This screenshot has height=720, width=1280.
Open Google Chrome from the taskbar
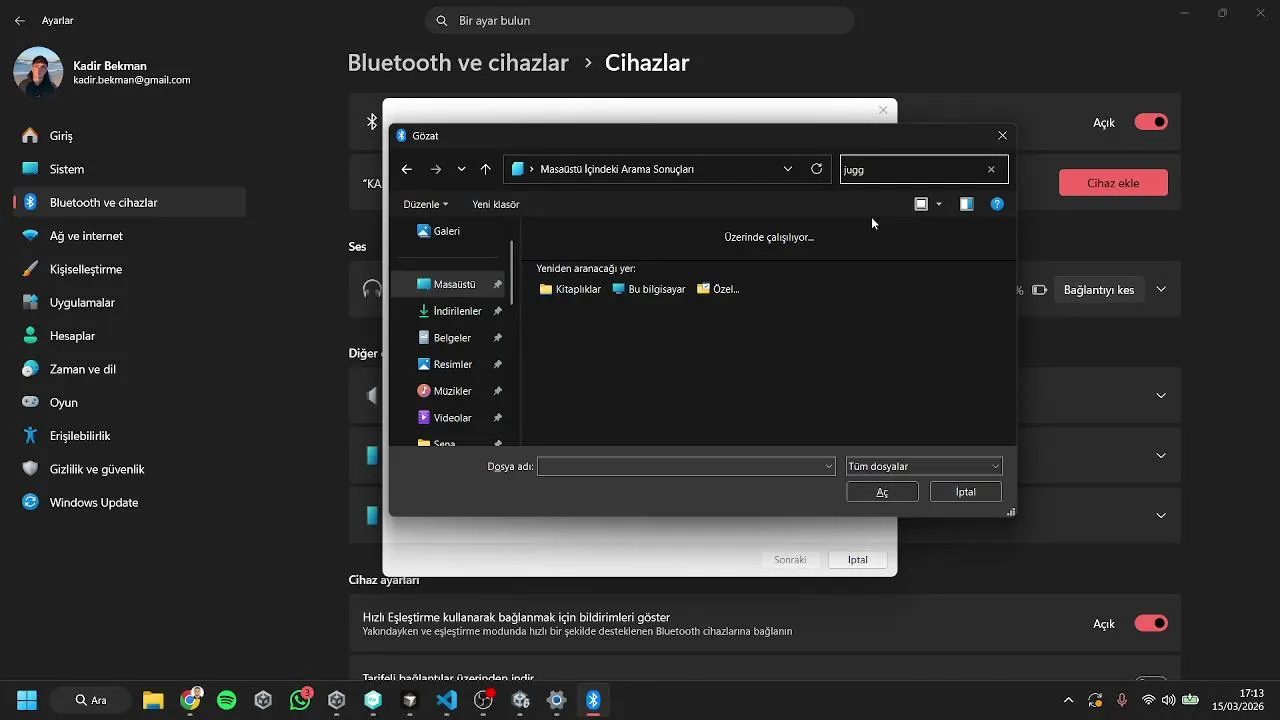[x=190, y=700]
